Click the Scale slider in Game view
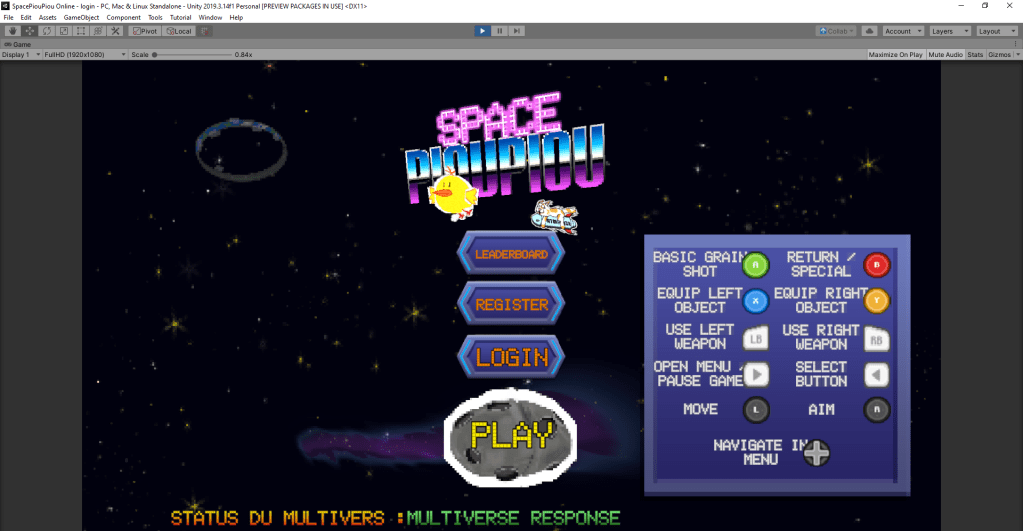 [x=190, y=54]
